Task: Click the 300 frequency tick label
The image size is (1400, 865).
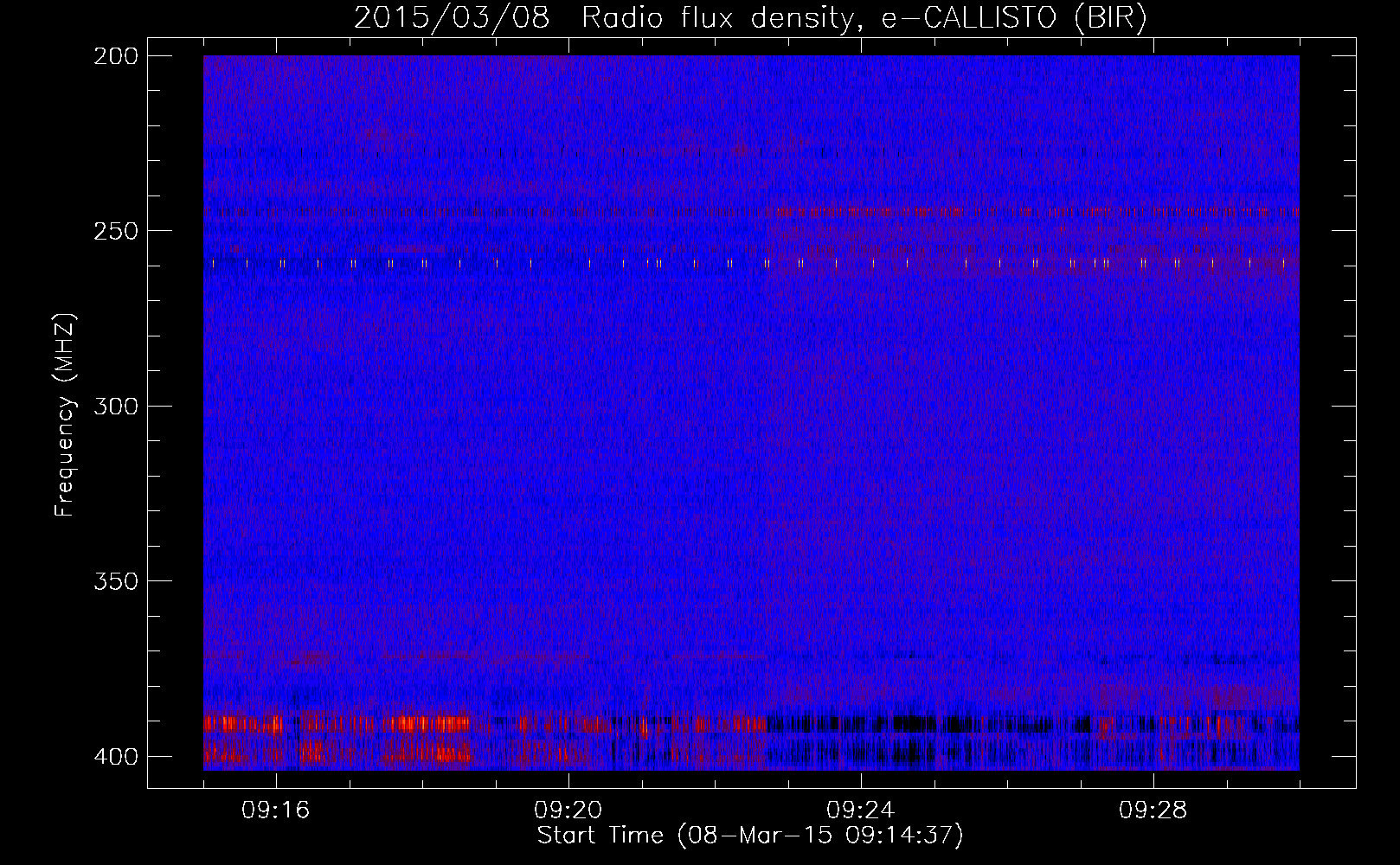Action: pyautogui.click(x=116, y=406)
